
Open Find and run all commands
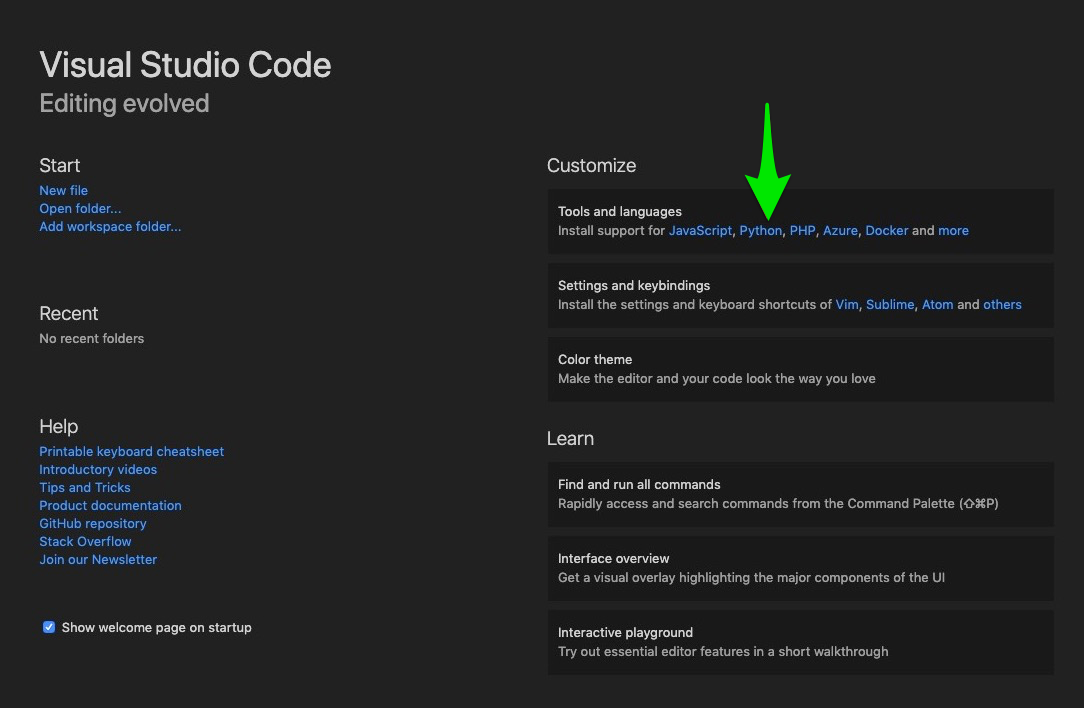tap(801, 494)
